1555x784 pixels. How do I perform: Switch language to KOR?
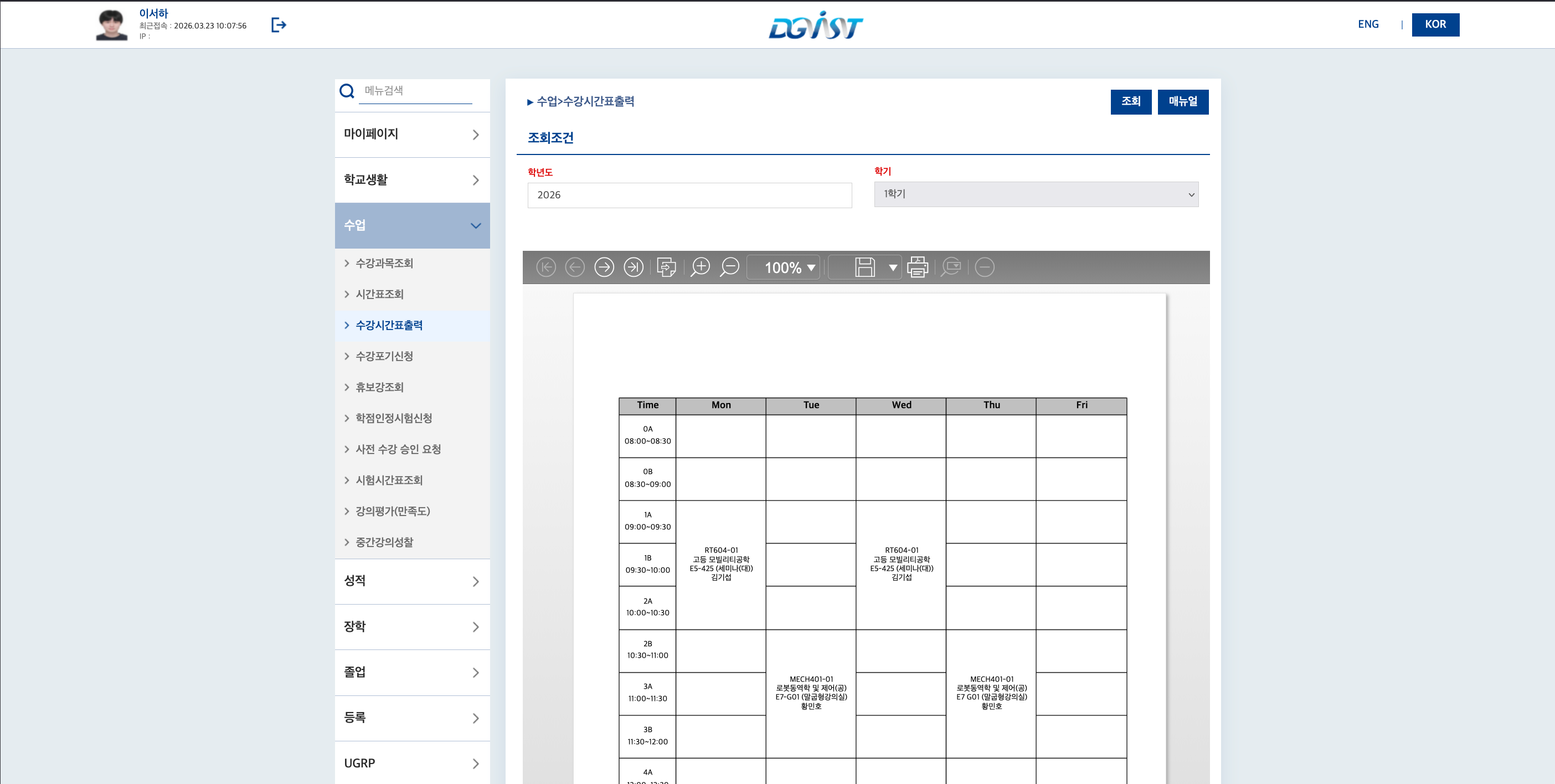[1435, 25]
